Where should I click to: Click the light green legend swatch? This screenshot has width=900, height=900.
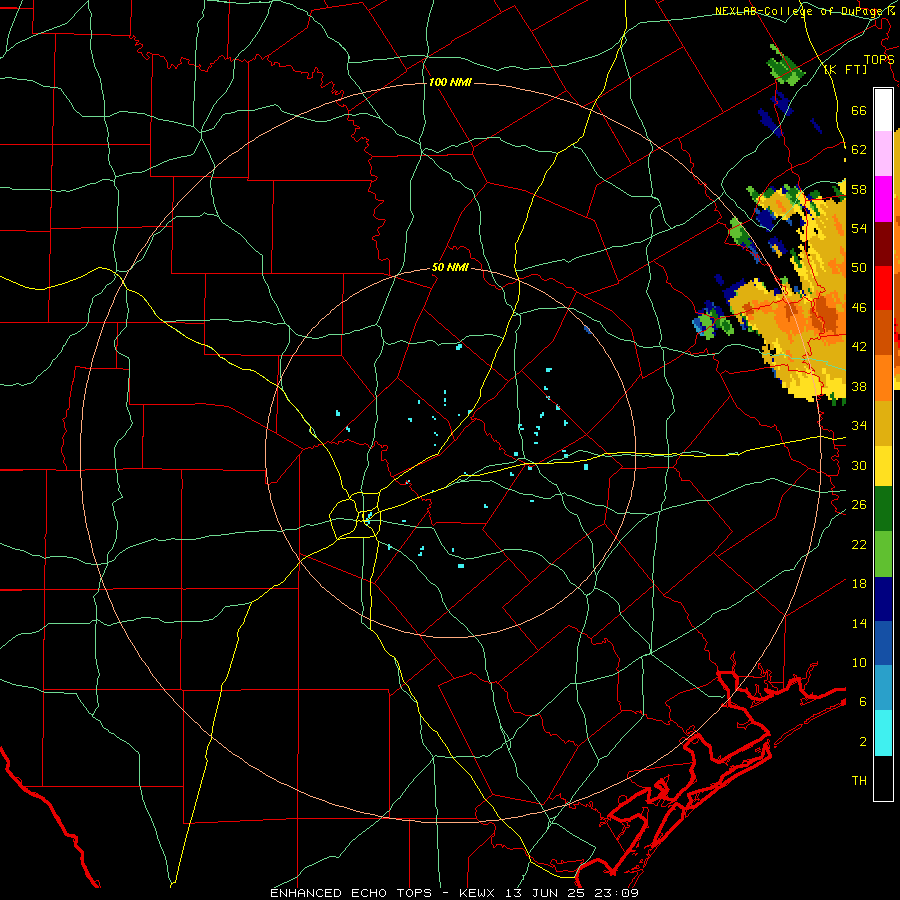(x=883, y=554)
